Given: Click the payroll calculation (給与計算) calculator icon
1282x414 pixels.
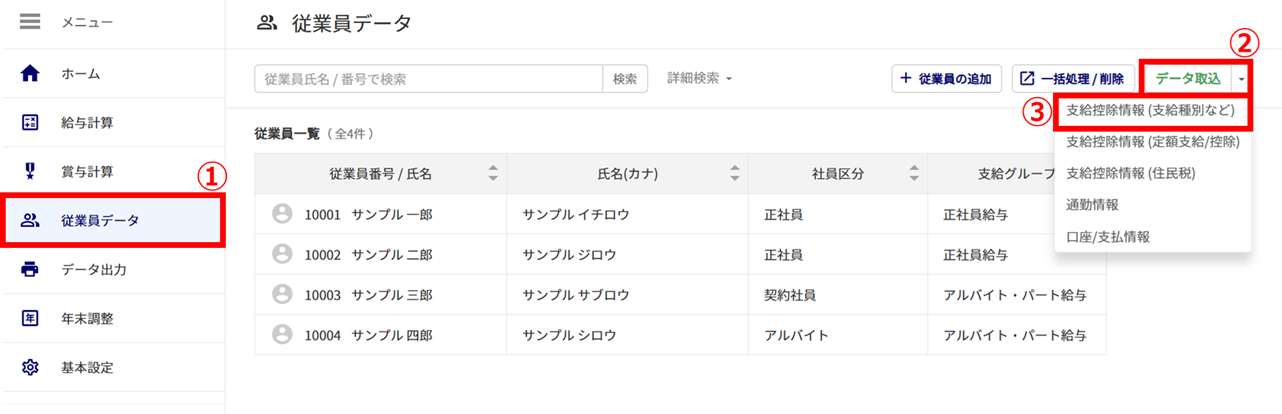Looking at the screenshot, I should pos(30,122).
